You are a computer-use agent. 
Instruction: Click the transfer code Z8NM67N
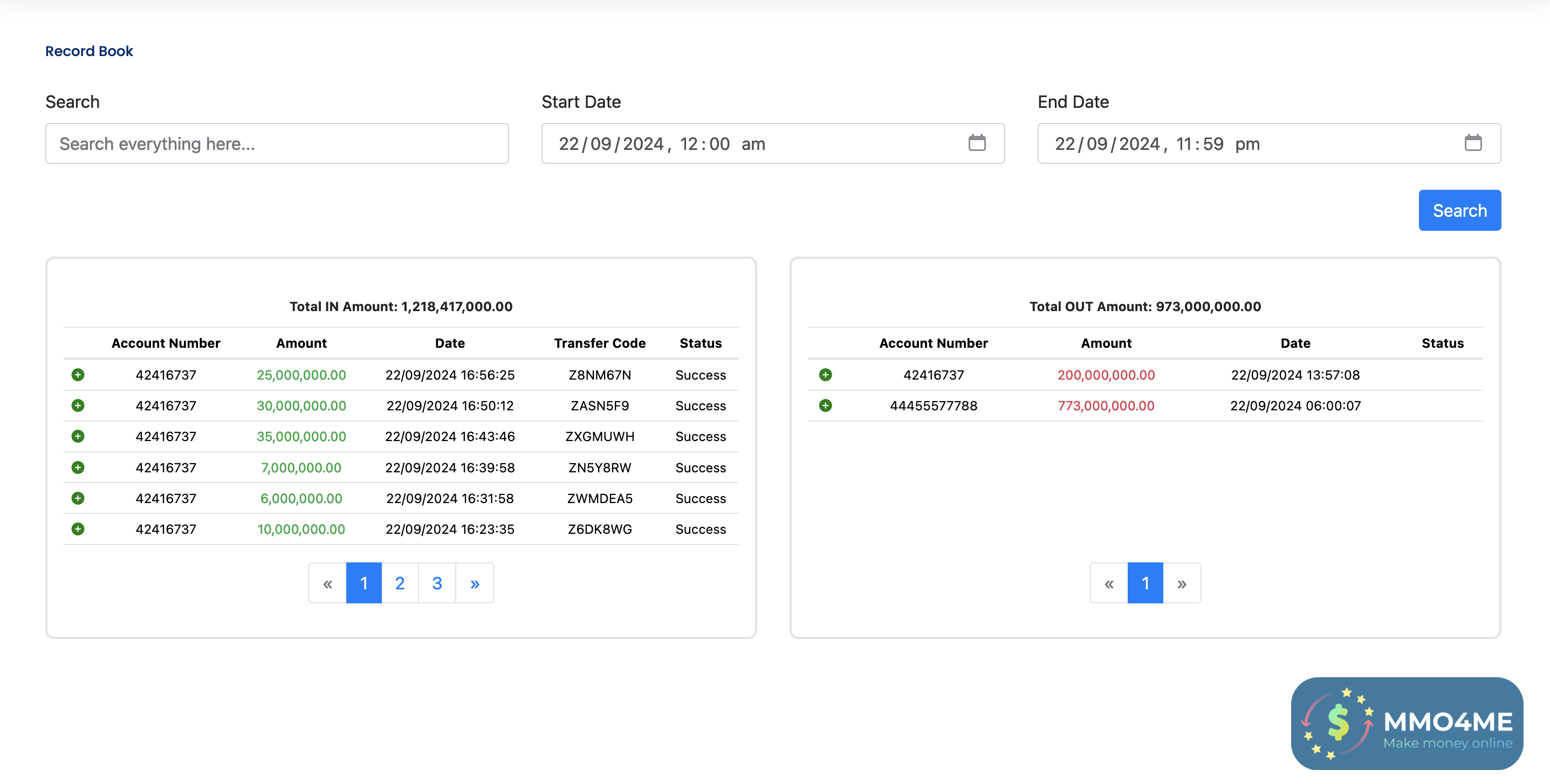(x=600, y=375)
